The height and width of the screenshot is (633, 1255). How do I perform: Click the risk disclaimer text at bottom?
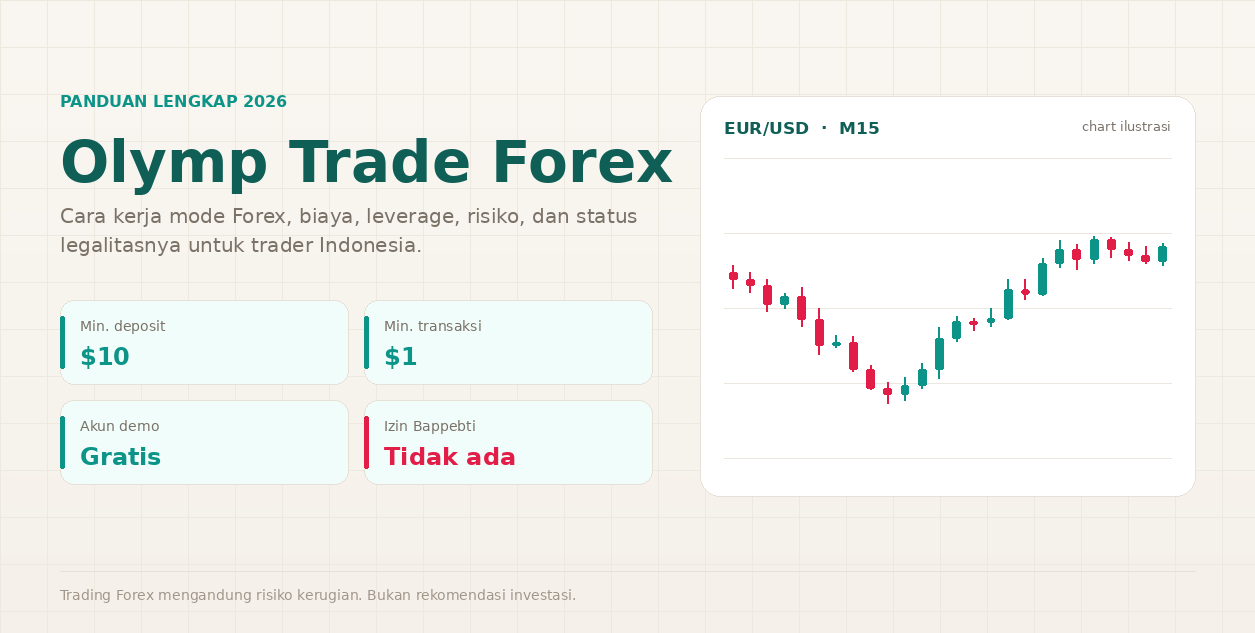coord(318,595)
